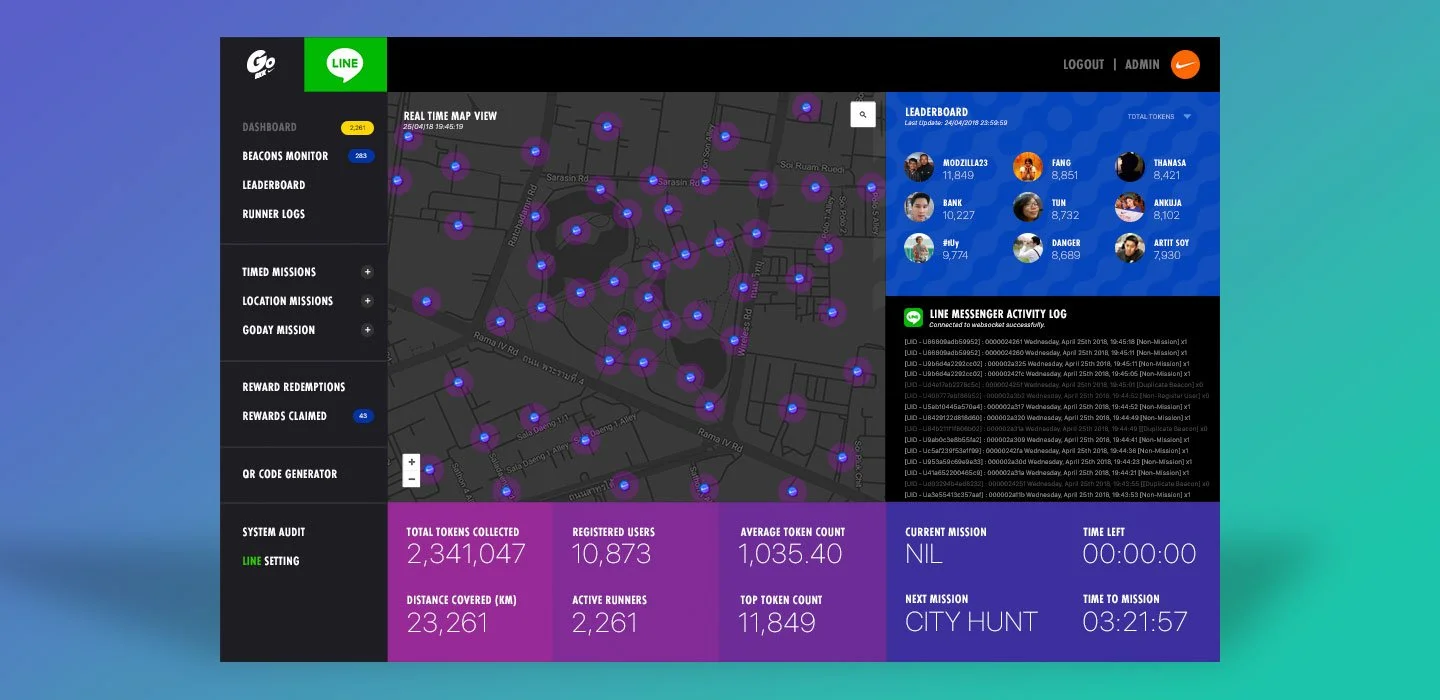Click the map search magnifier button

click(x=862, y=115)
